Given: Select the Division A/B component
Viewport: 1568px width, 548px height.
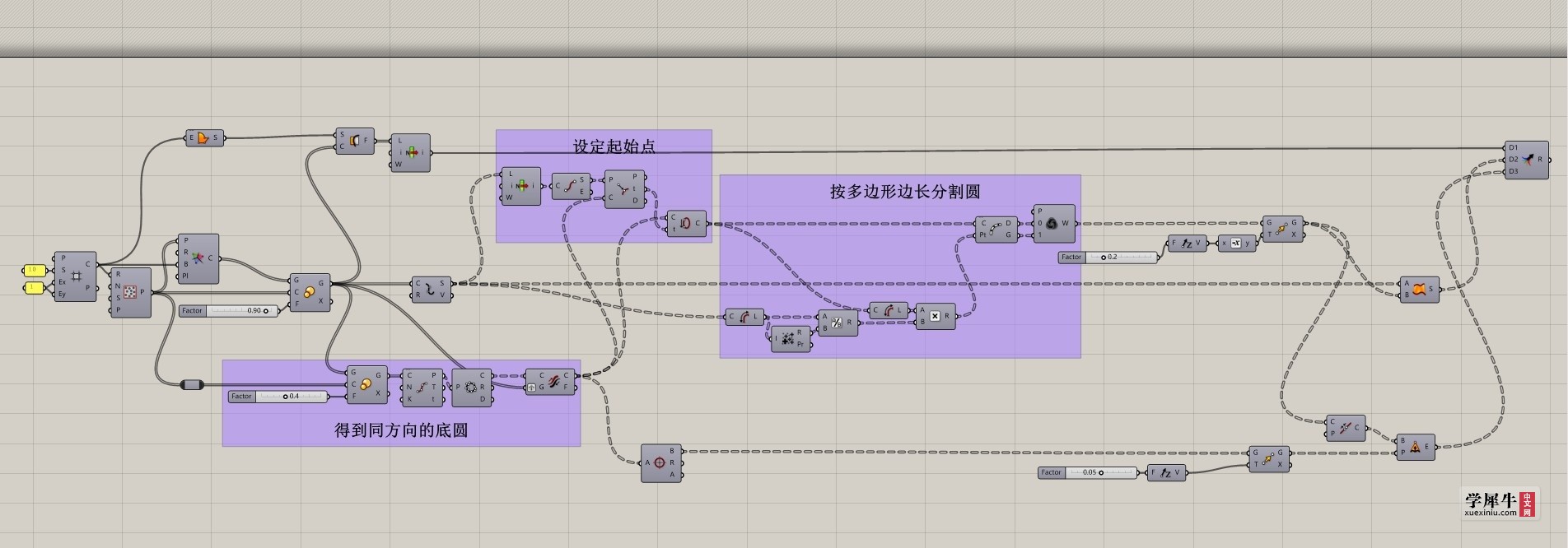Looking at the screenshot, I should pyautogui.click(x=838, y=323).
